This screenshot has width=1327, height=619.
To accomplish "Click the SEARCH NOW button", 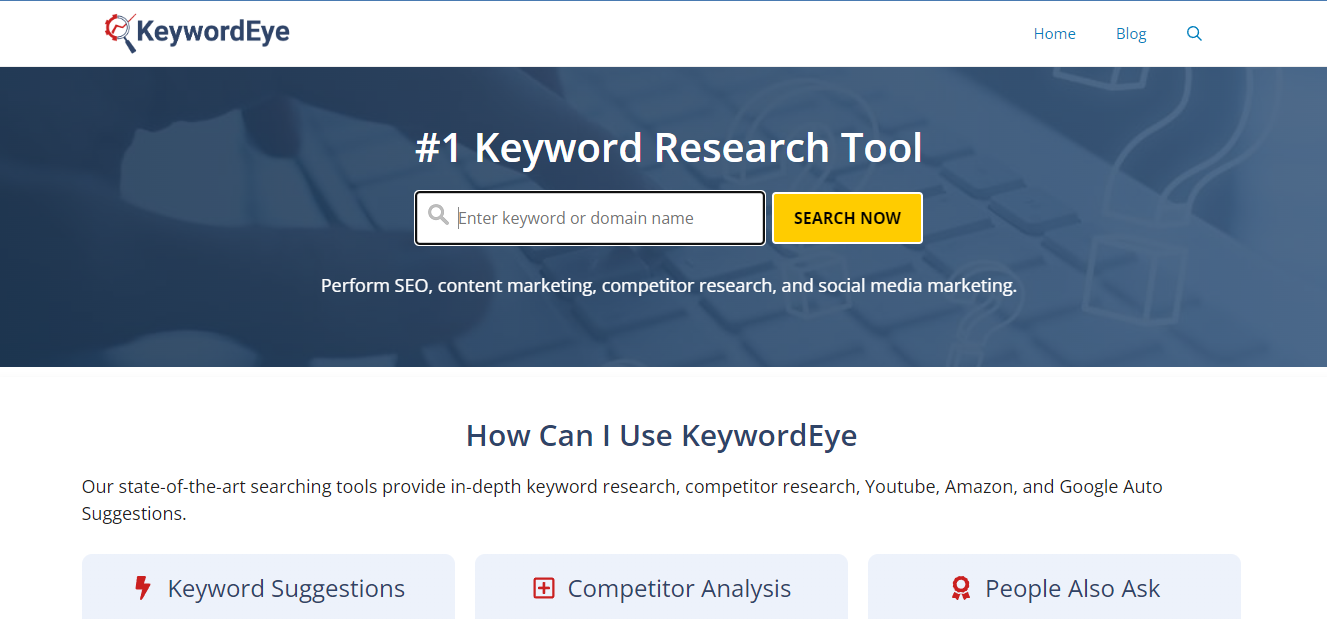I will coord(847,218).
